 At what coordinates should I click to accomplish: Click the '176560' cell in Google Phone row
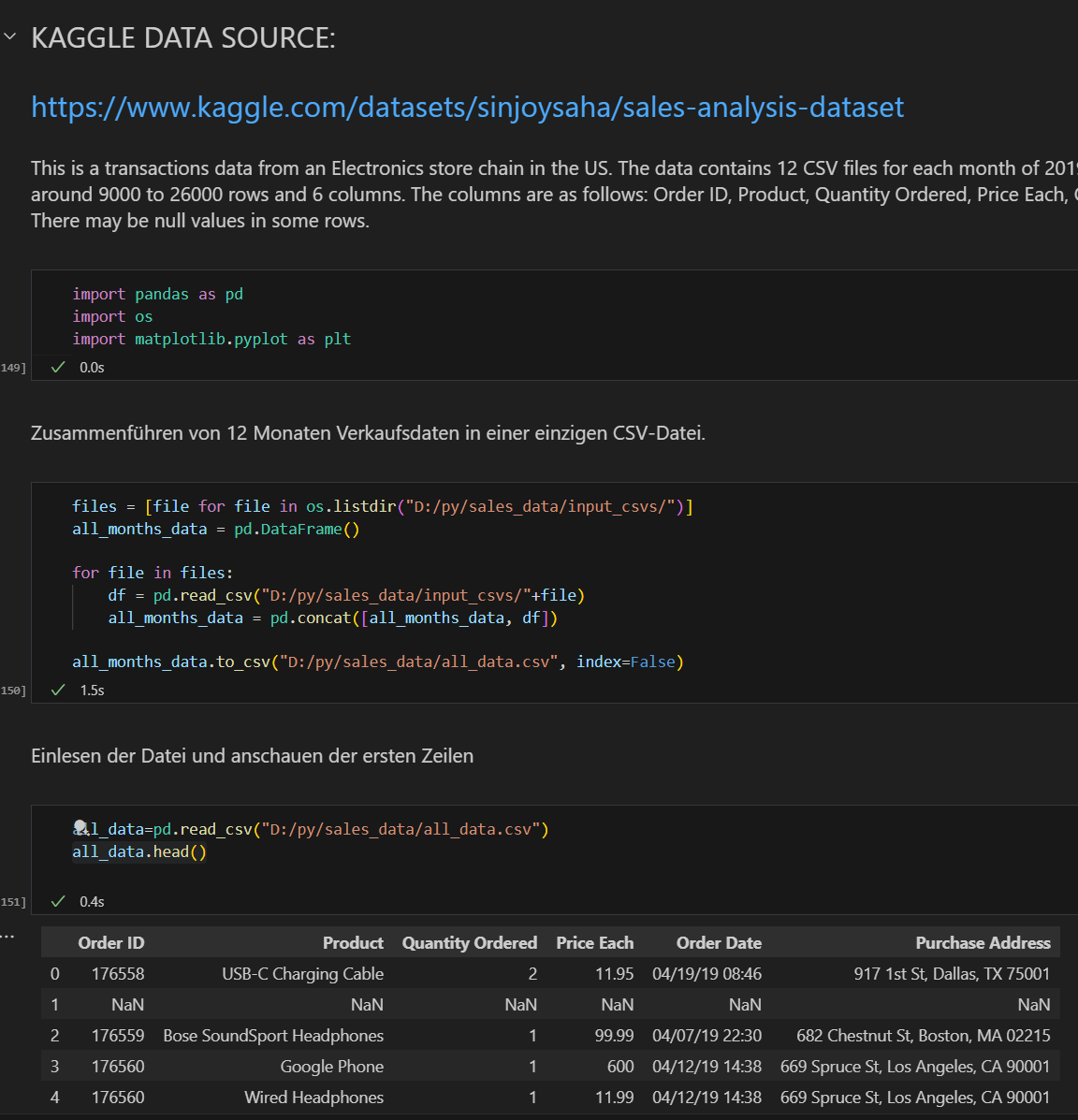pos(118,1067)
